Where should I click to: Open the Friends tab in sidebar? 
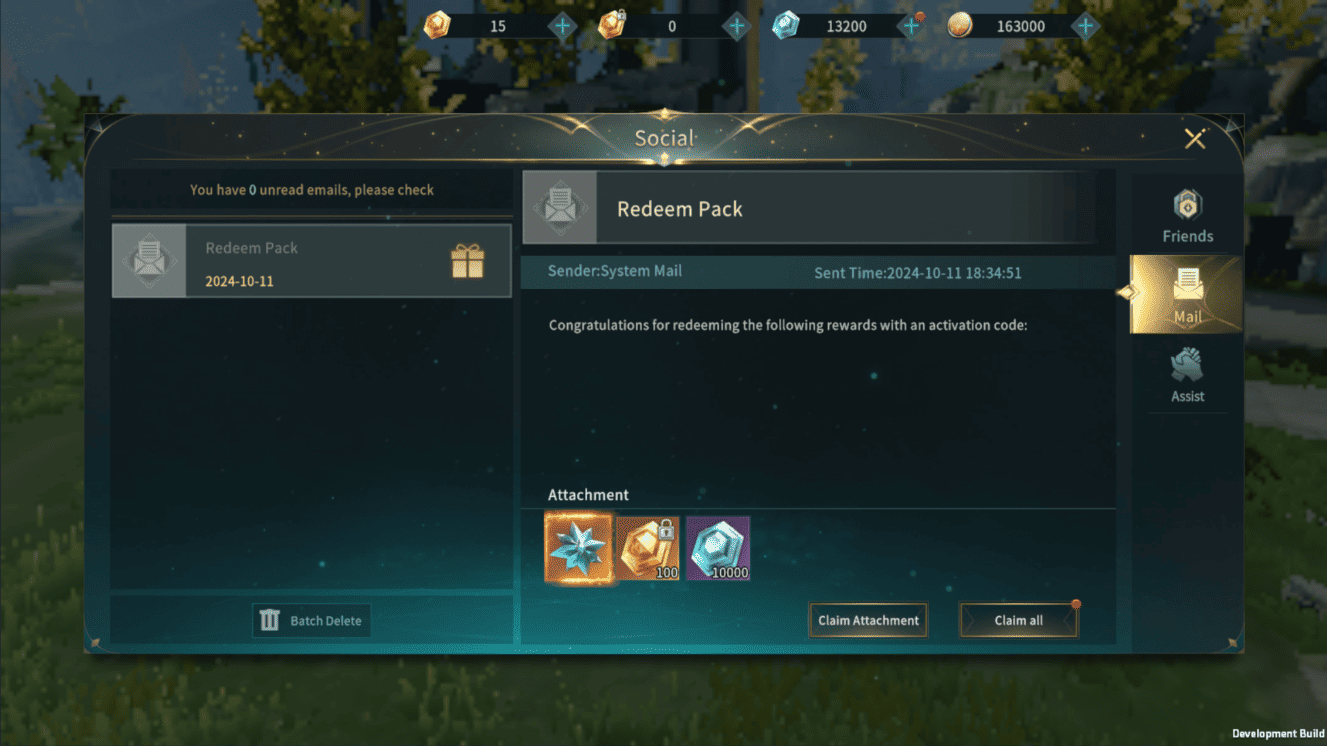tap(1187, 217)
